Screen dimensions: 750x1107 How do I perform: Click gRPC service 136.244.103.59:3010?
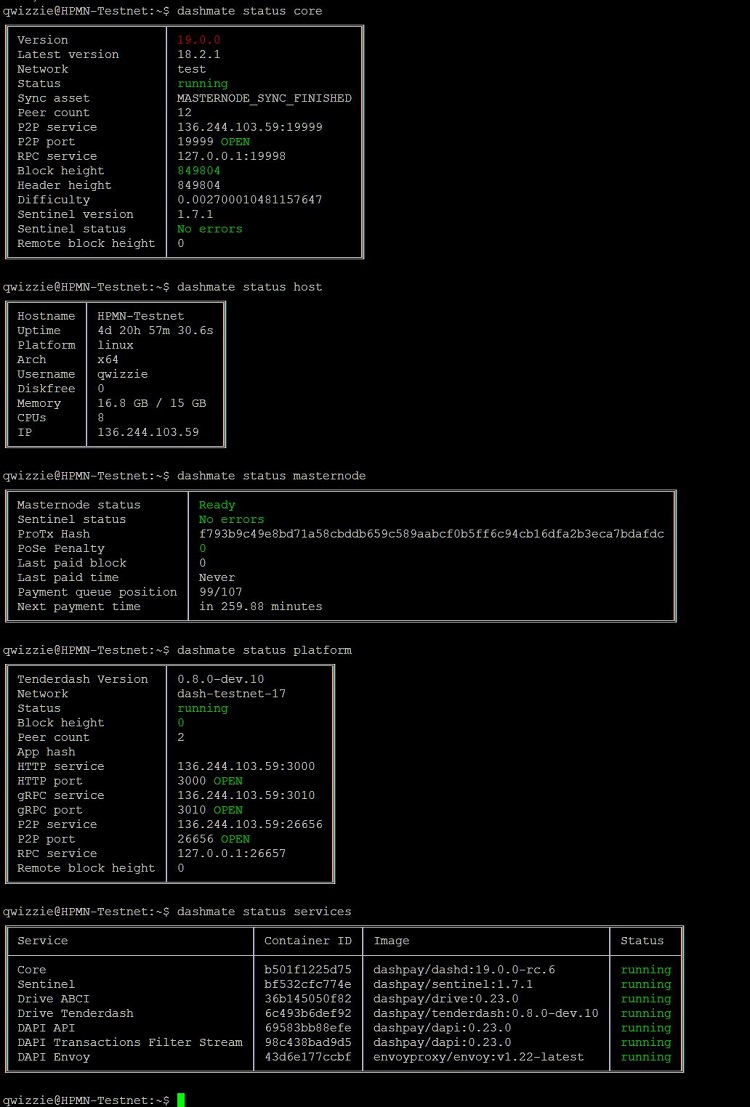coord(246,795)
